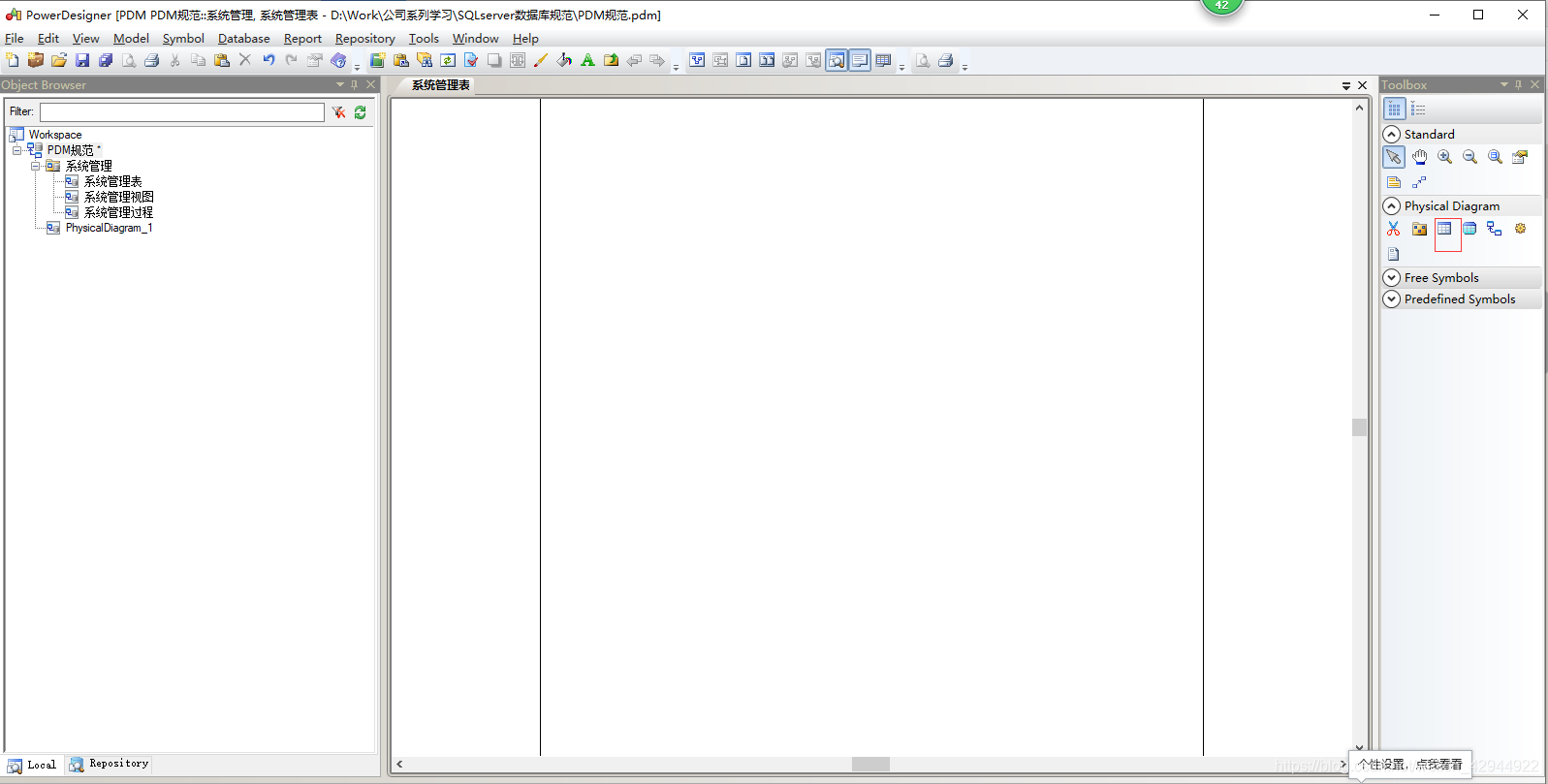
Task: Toggle the Object Browser view button in toolbar
Action: pyautogui.click(x=837, y=60)
